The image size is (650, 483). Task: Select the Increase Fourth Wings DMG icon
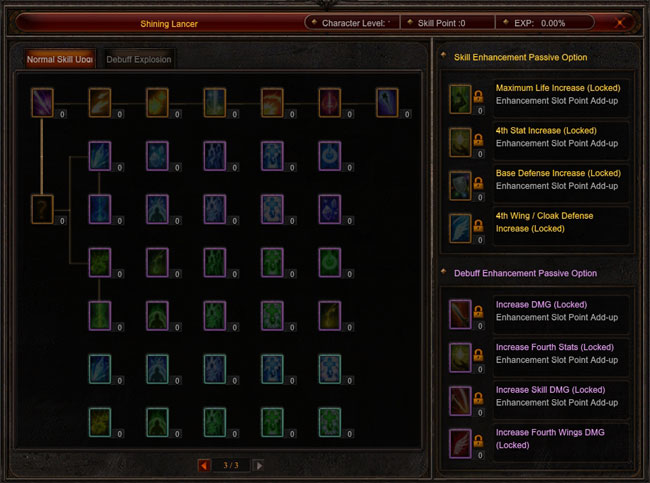pyautogui.click(x=460, y=444)
